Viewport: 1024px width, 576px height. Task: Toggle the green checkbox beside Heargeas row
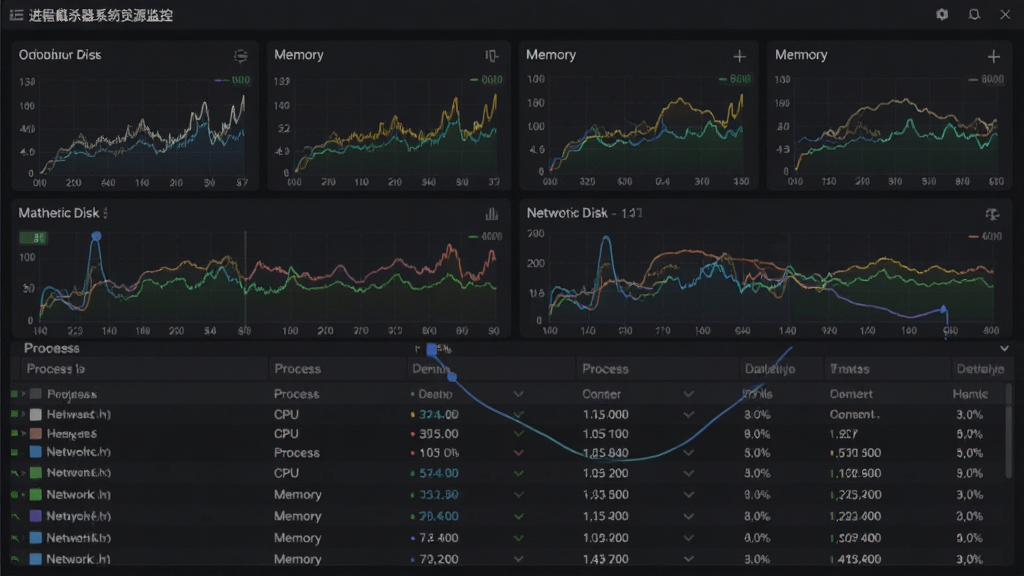(14, 433)
